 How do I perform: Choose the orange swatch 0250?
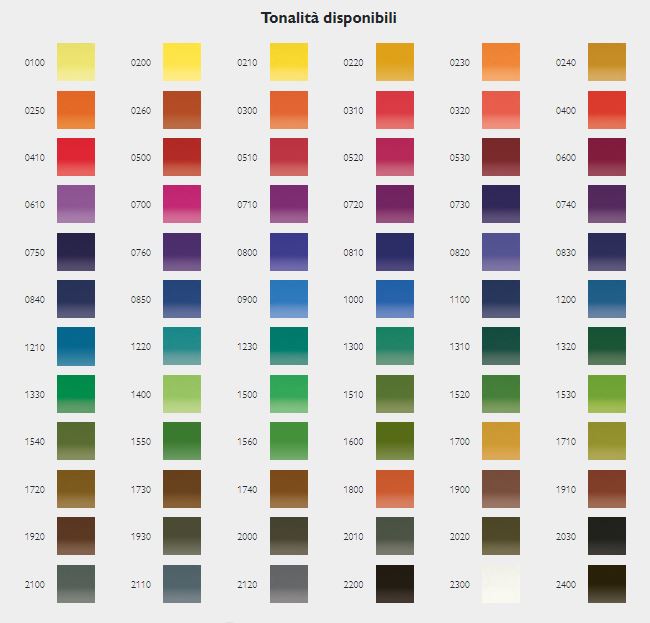pos(76,110)
